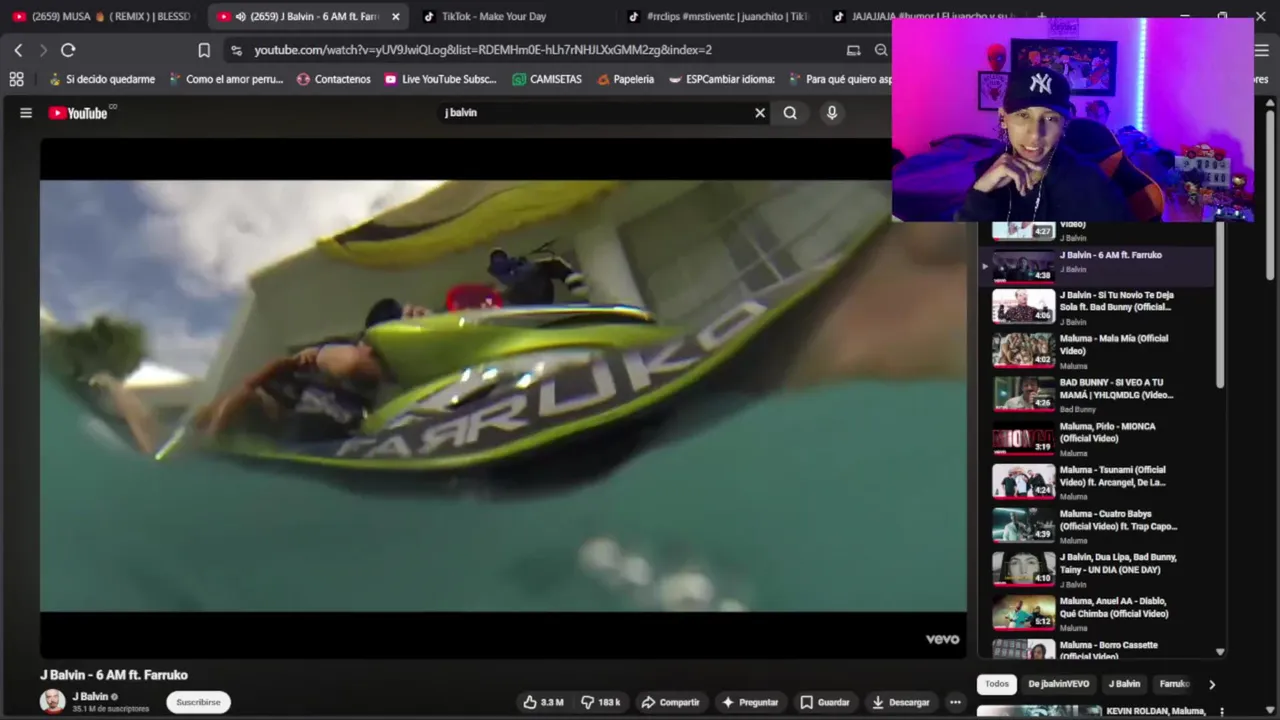Select the 'Todos' filter chip

point(997,684)
